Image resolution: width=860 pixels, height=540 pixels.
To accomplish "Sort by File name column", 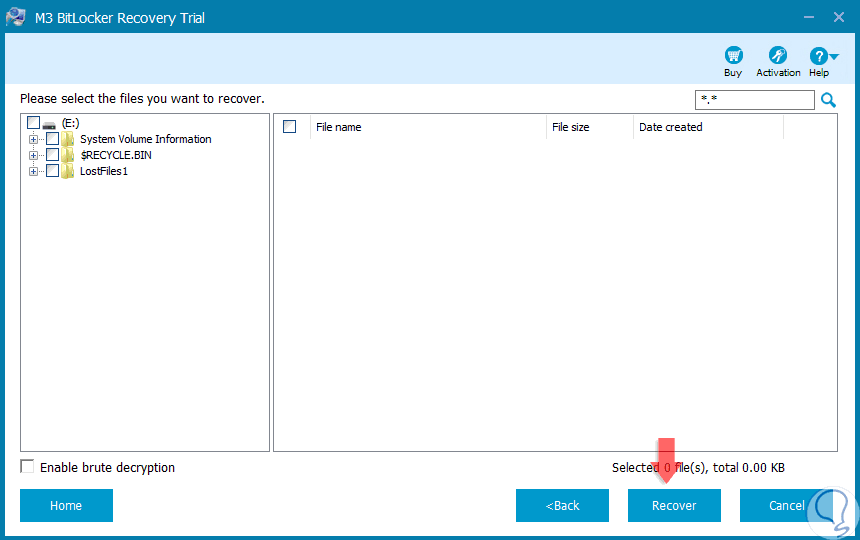I will [x=428, y=127].
